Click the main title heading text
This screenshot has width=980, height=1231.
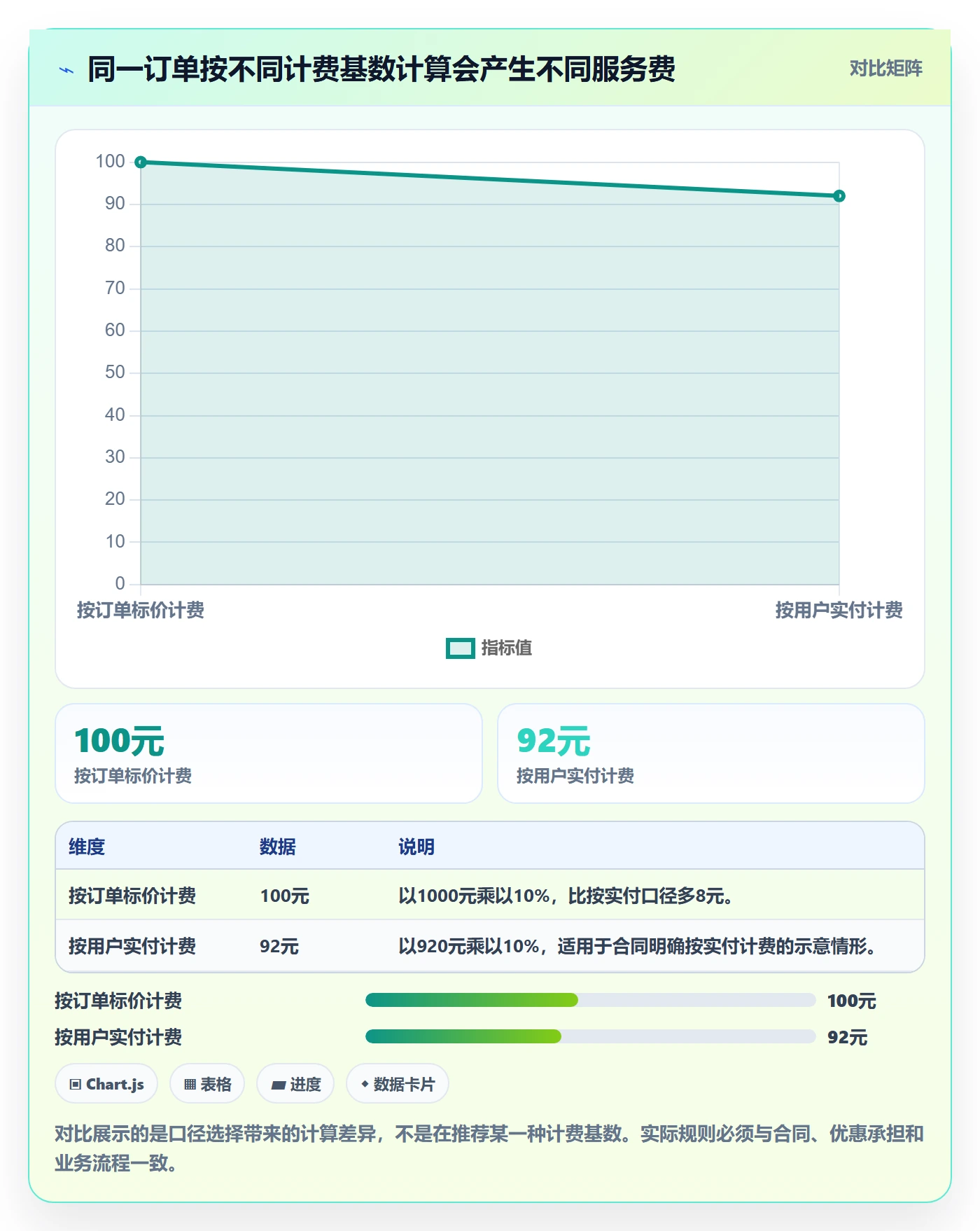[381, 69]
